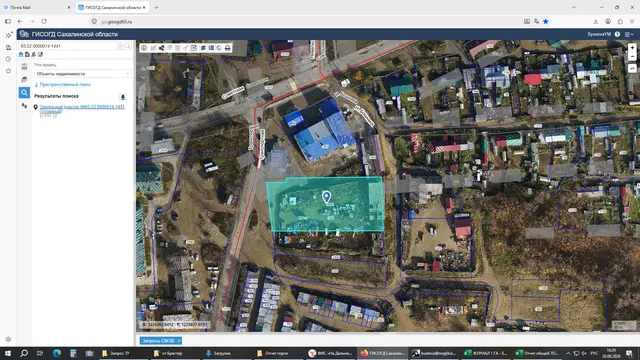This screenshot has height=360, width=640.
Task: Open the route/footprints panel icon in sidebar
Action: [x=24, y=106]
